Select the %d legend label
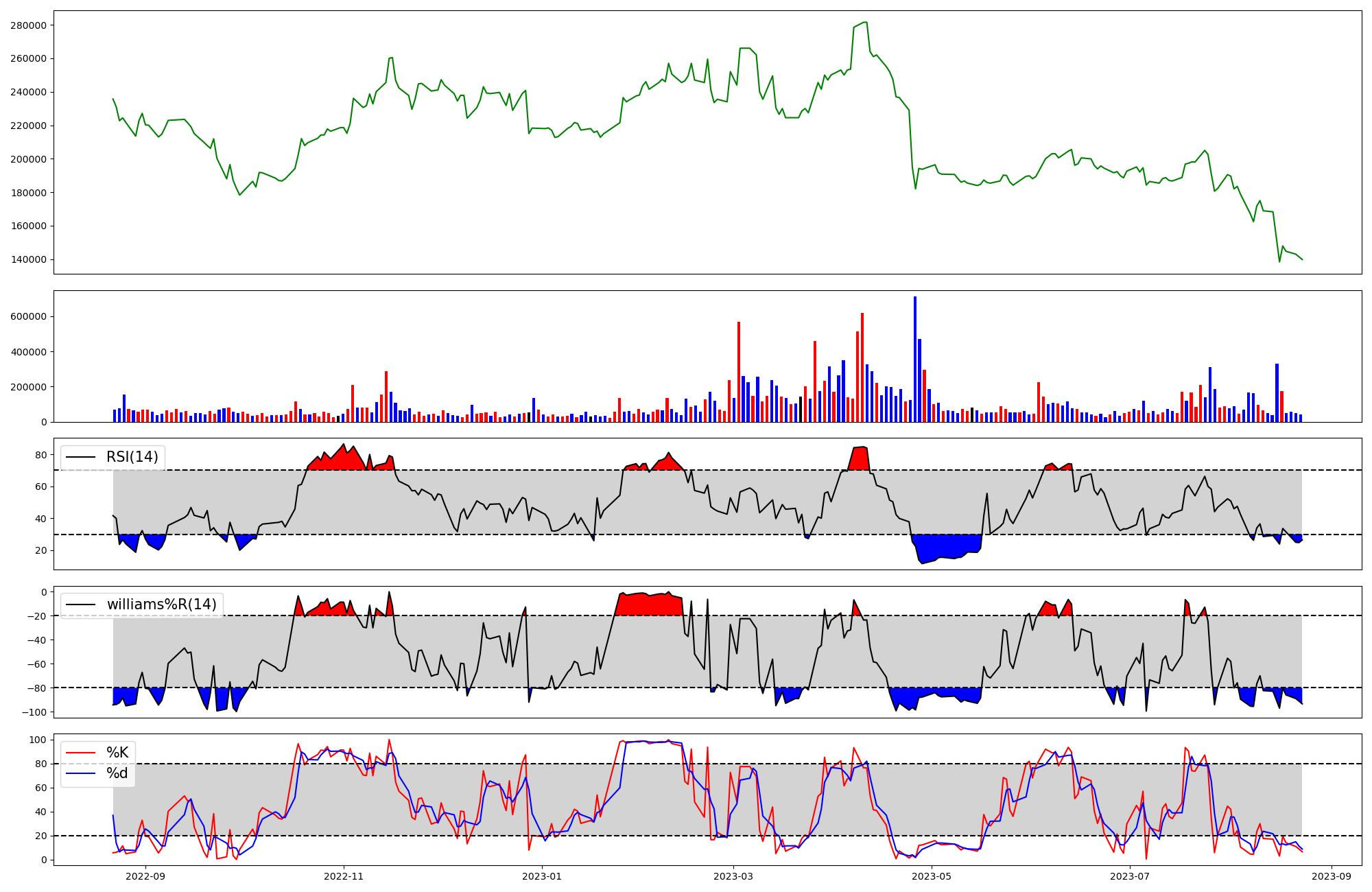 pyautogui.click(x=117, y=773)
